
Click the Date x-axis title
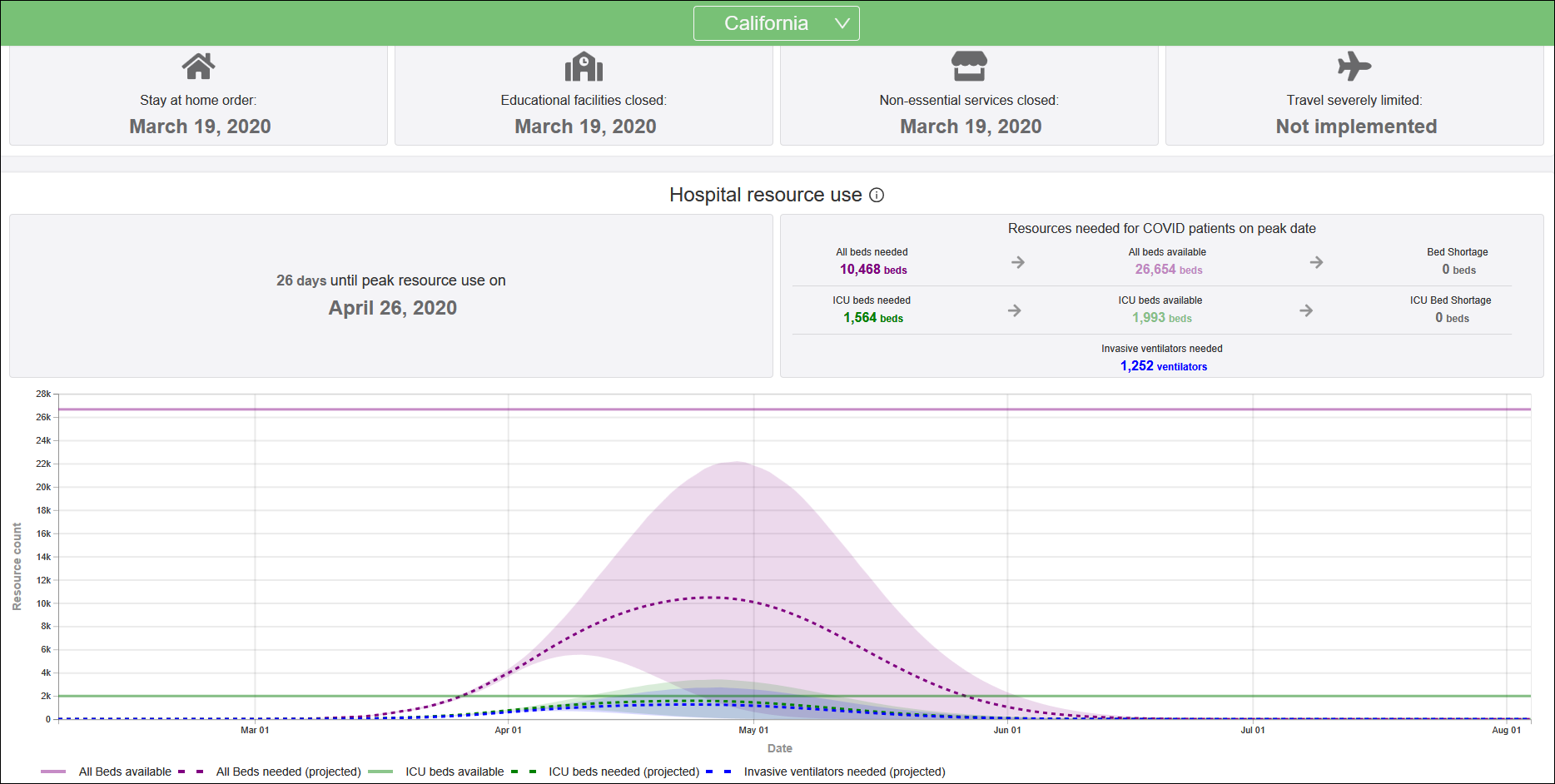tap(779, 748)
